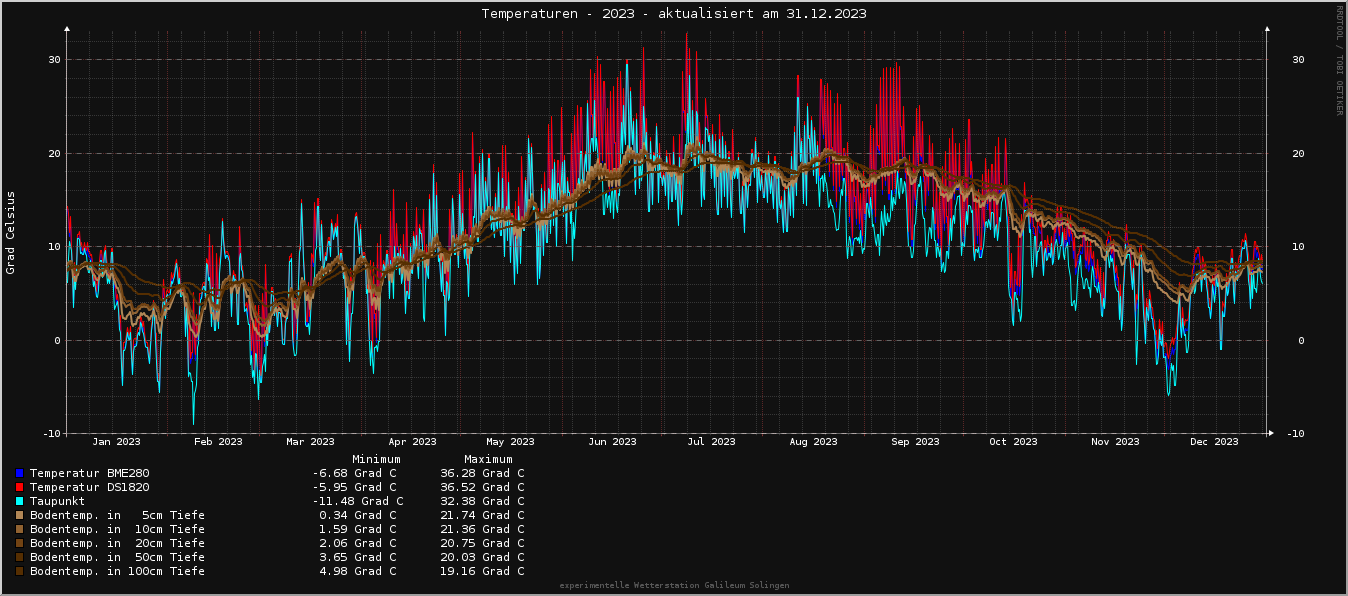Click the Taupunkt legend label
Screen dimensions: 1348x596
coord(57,501)
